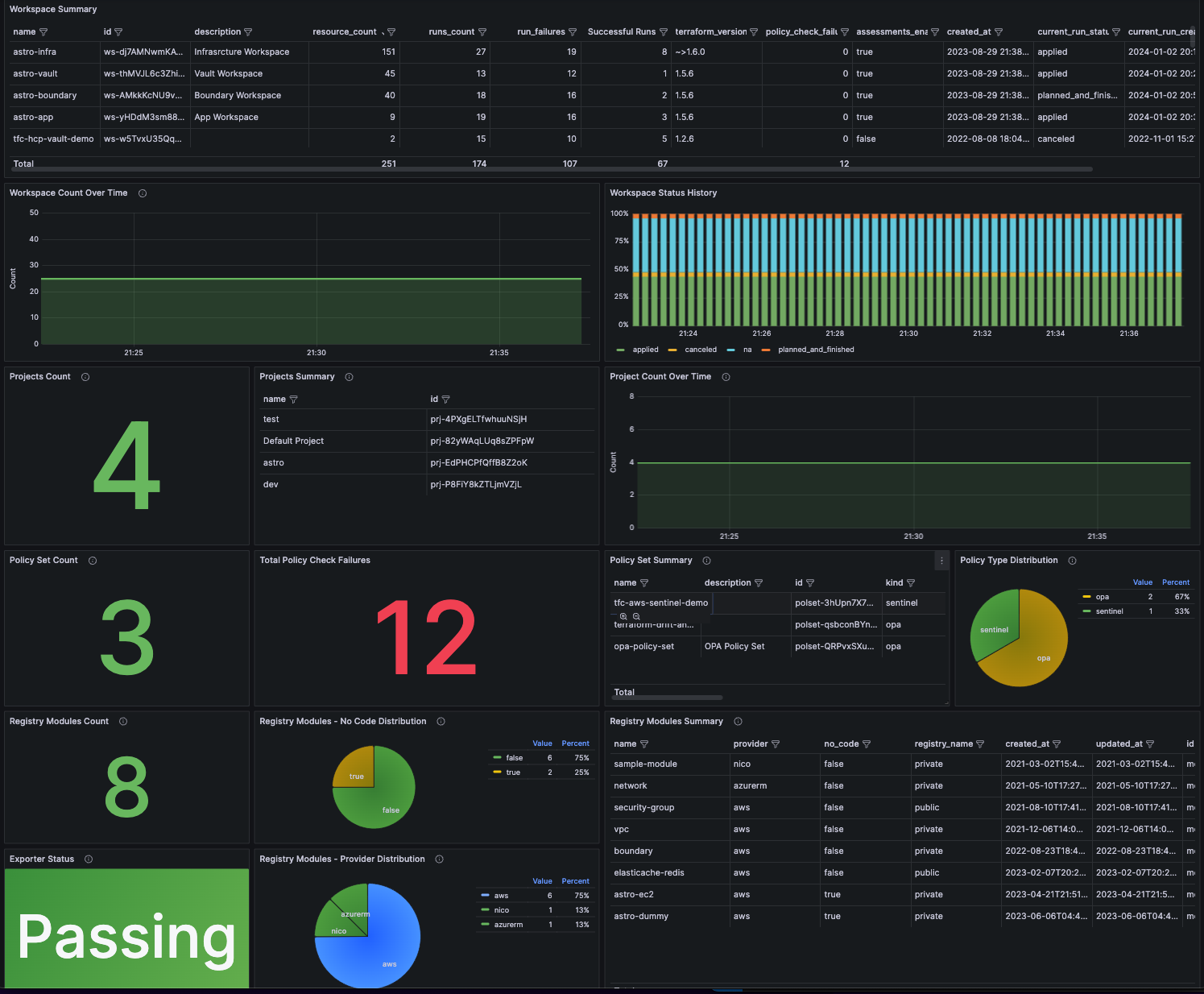This screenshot has height=994, width=1204.
Task: Filter Registry Modules no_code column
Action: click(x=867, y=744)
